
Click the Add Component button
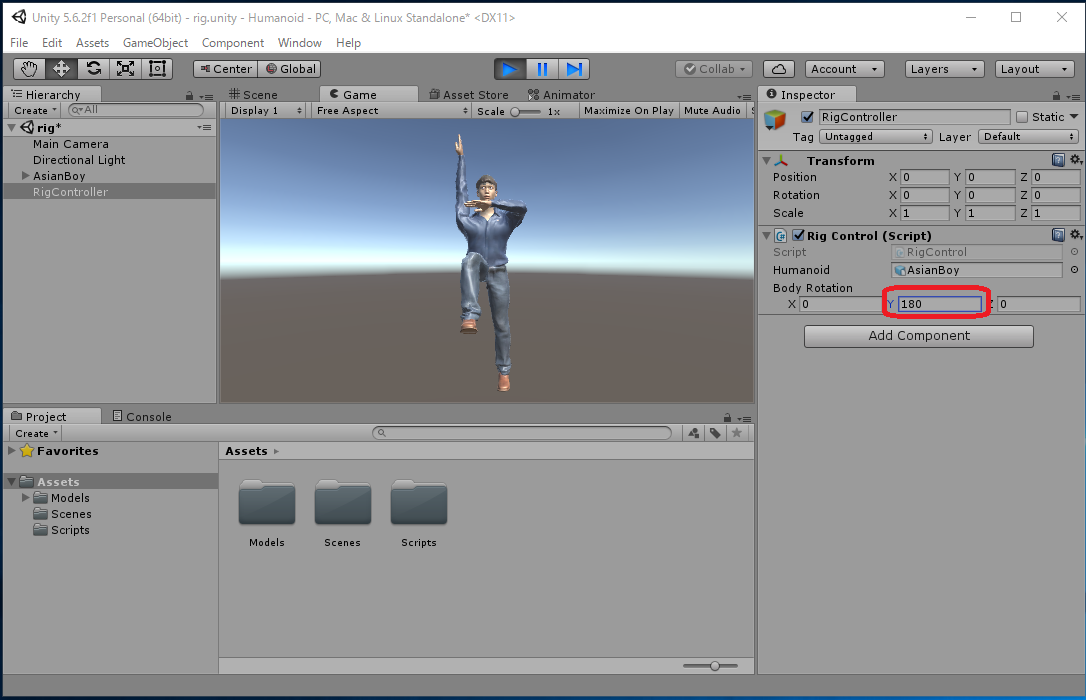[x=918, y=336]
